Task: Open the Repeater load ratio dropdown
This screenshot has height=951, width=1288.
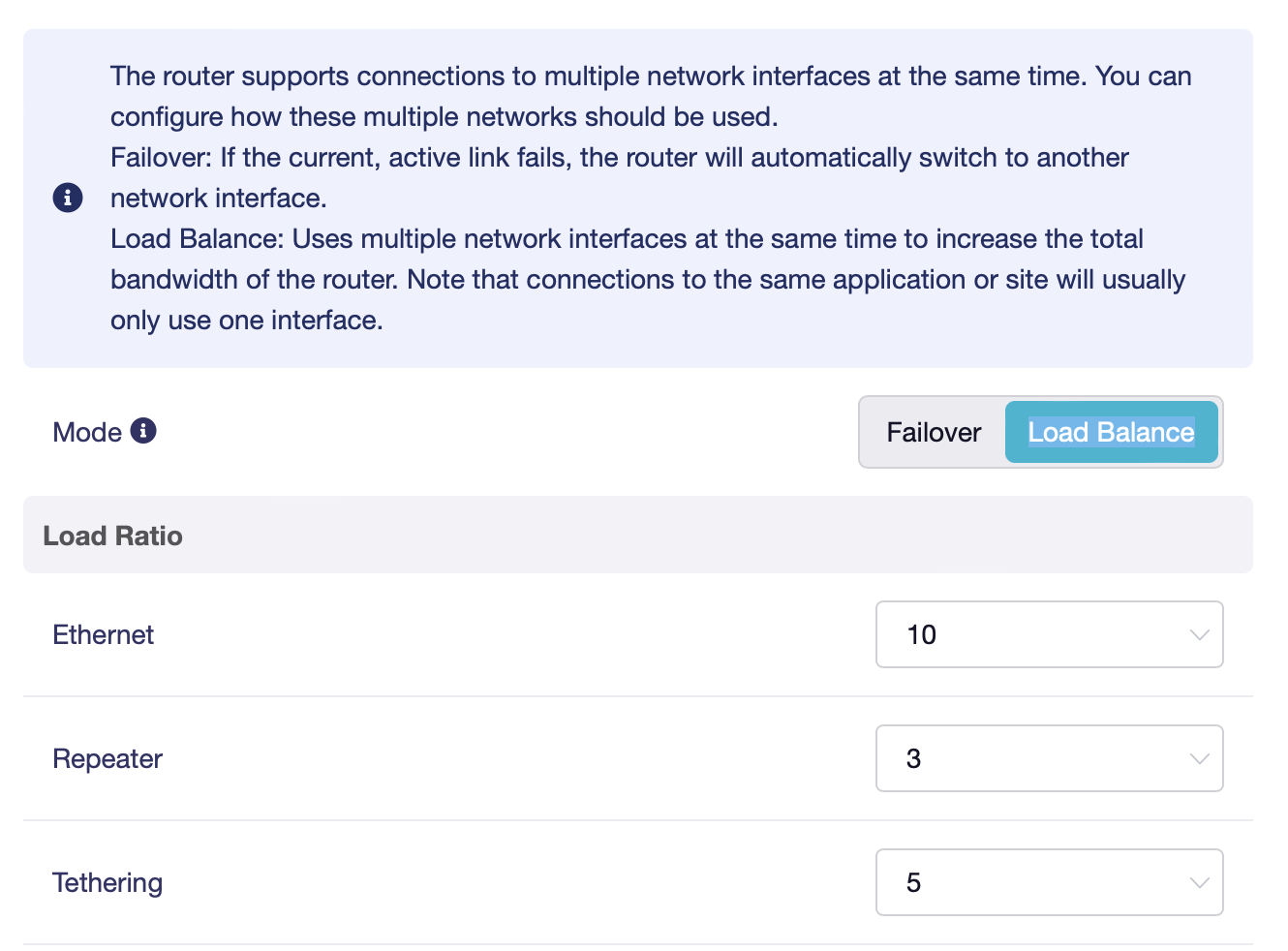Action: (x=1049, y=758)
